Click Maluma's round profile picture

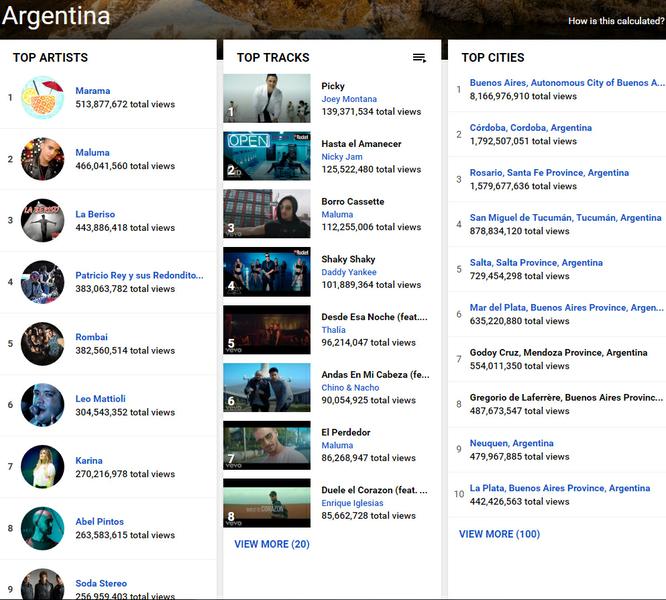click(x=42, y=159)
